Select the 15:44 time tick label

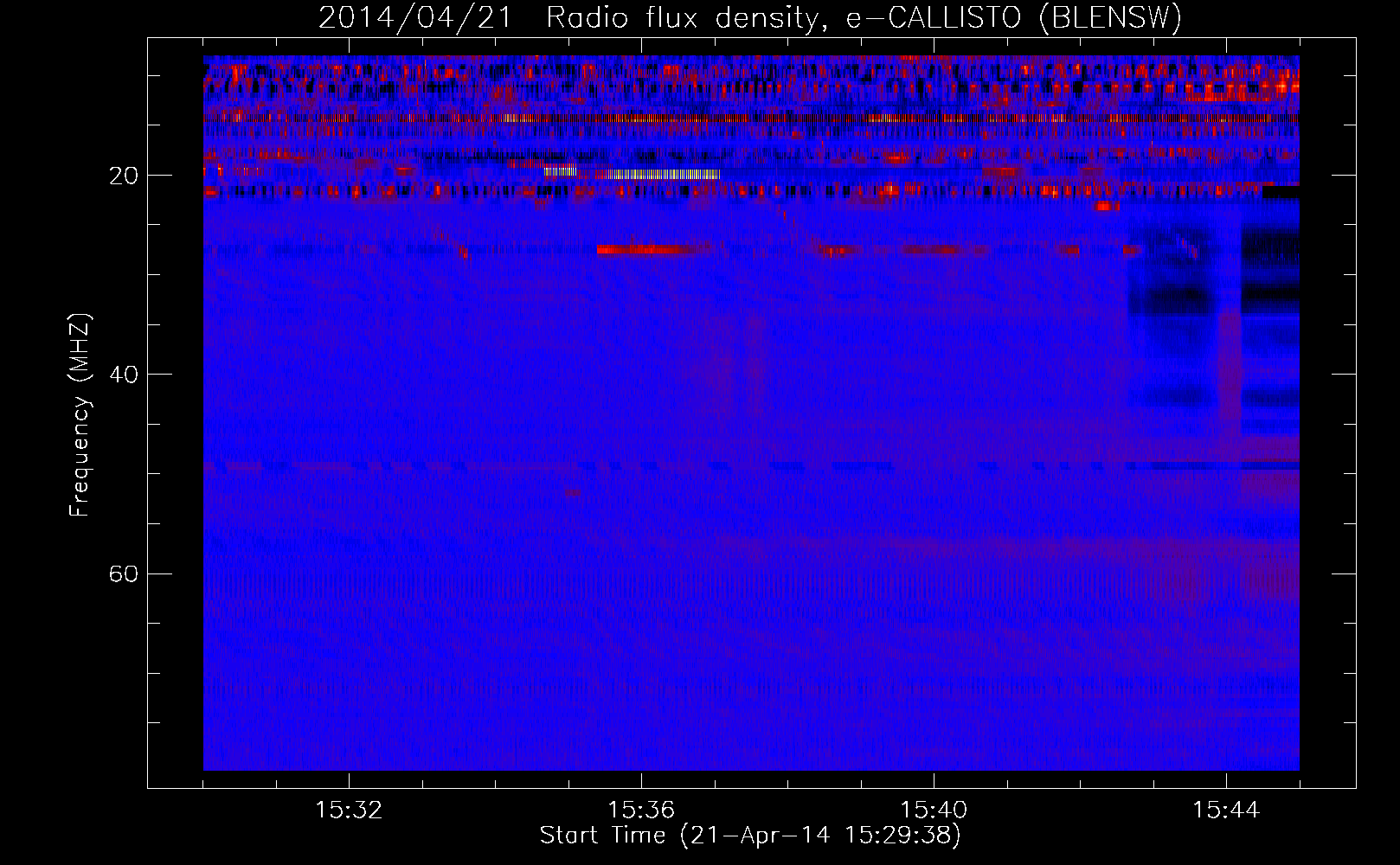click(x=1226, y=811)
